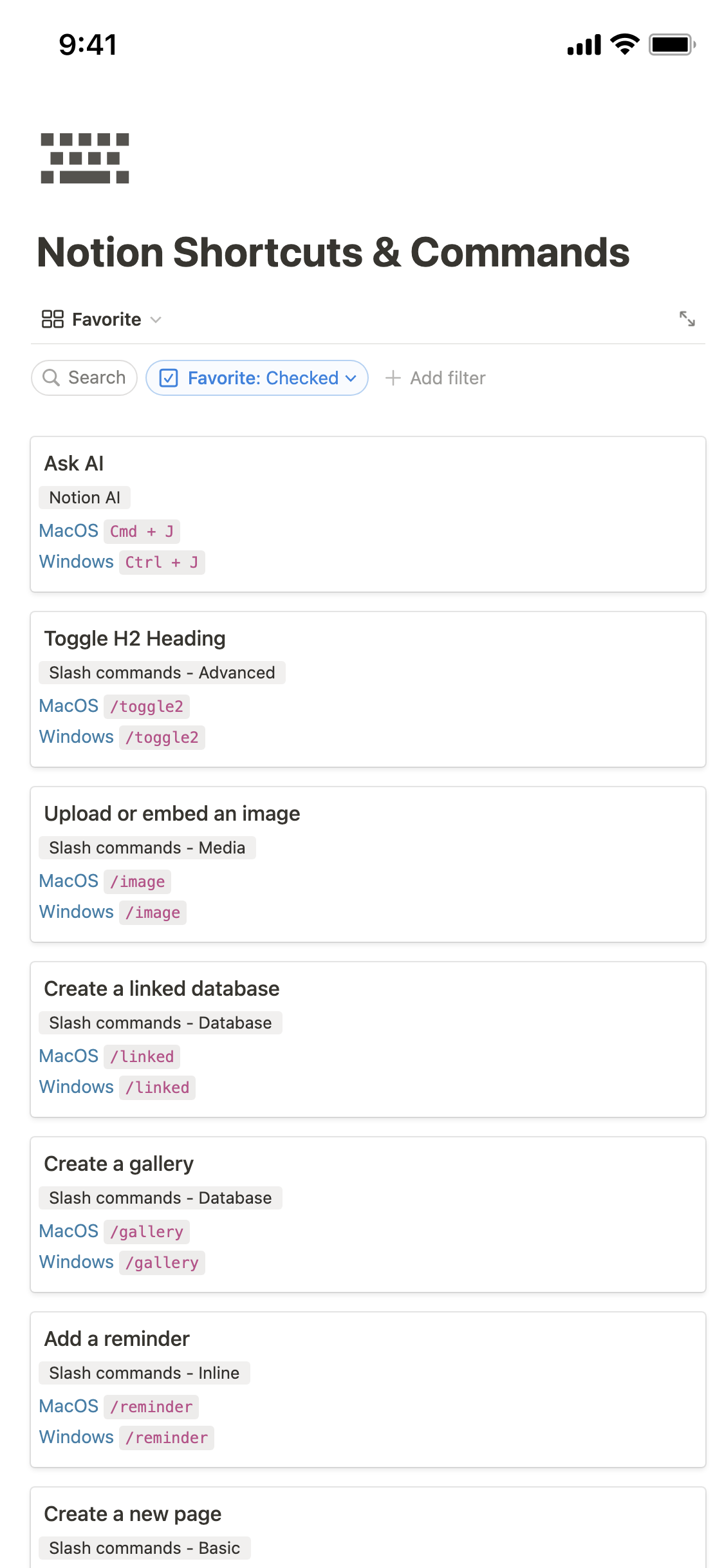Open the Create a gallery card
This screenshot has width=724, height=1568.
click(x=367, y=1164)
